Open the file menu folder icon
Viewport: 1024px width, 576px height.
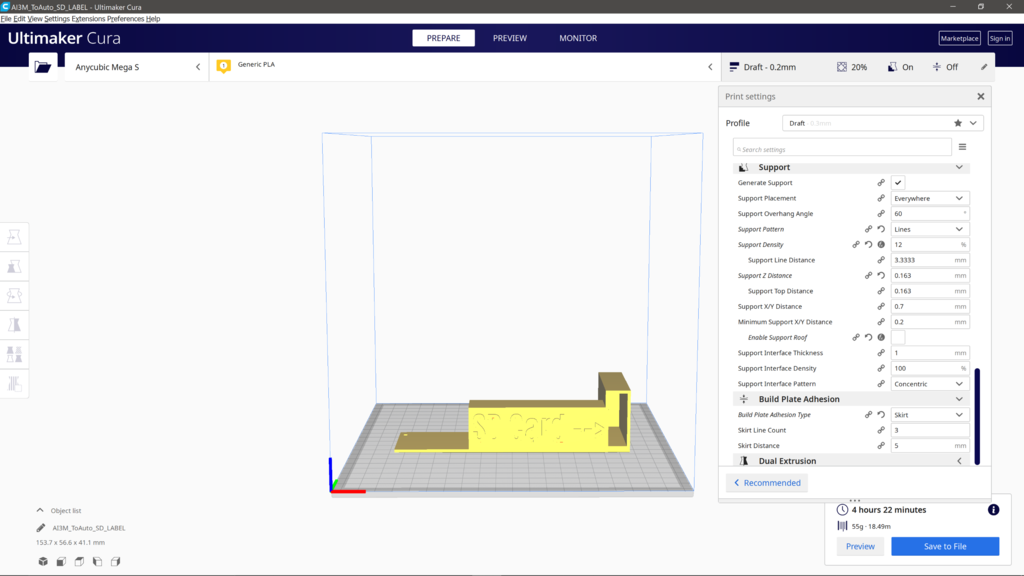[x=42, y=66]
